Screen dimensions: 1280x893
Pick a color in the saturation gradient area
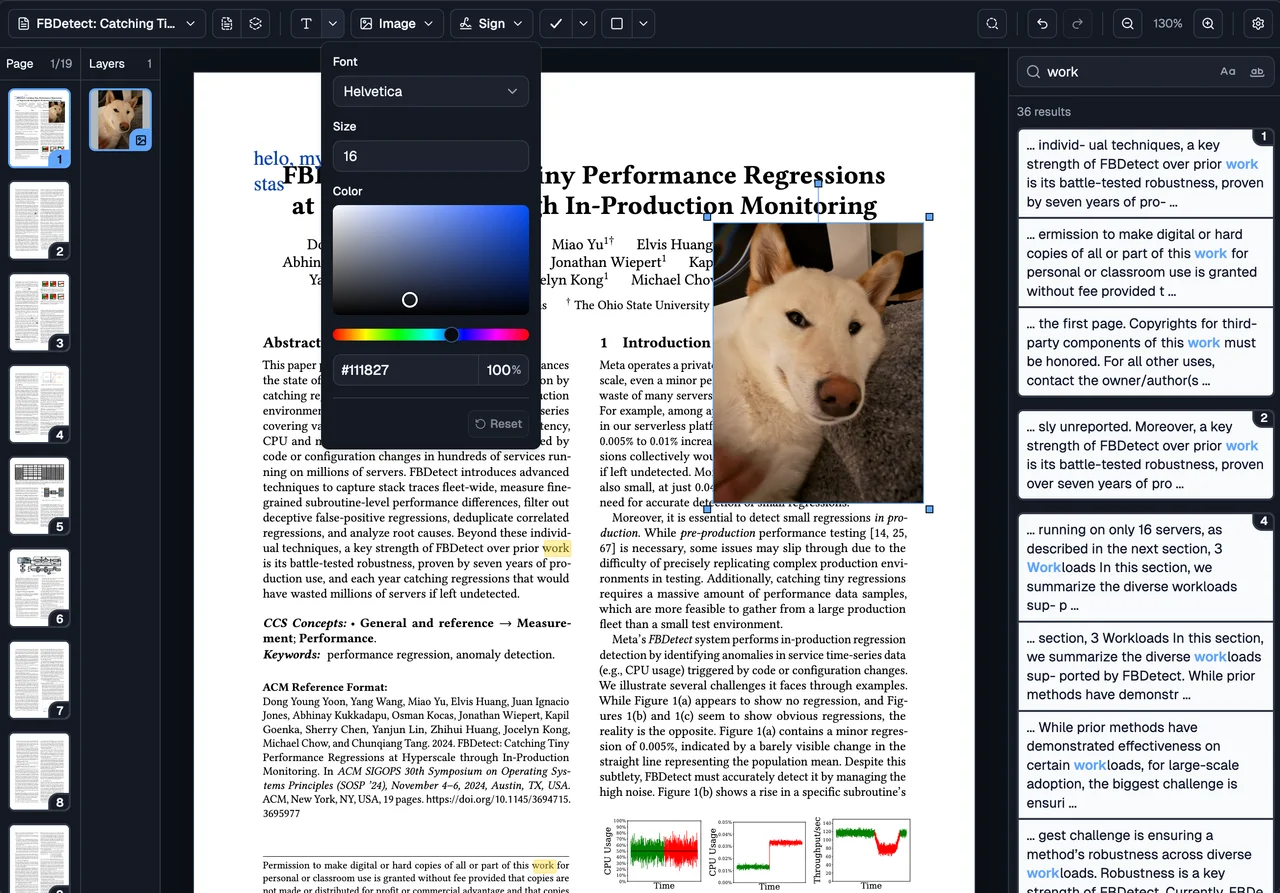pyautogui.click(x=430, y=260)
